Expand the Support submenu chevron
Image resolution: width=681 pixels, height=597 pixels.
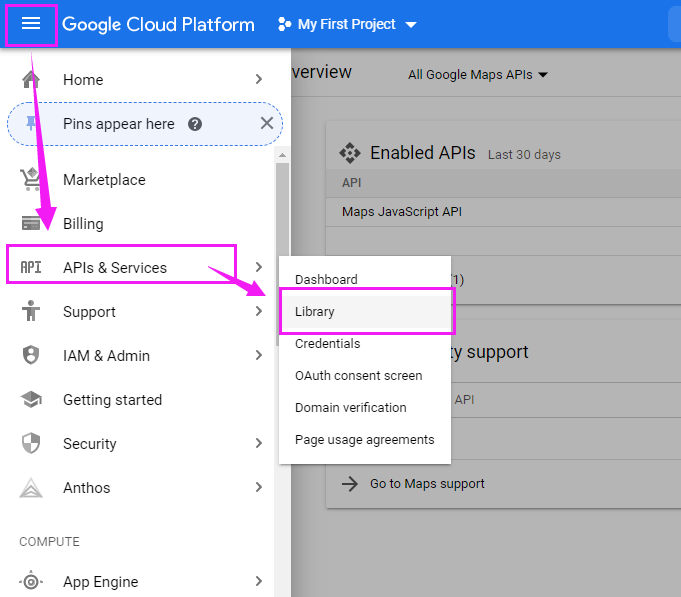(x=259, y=311)
